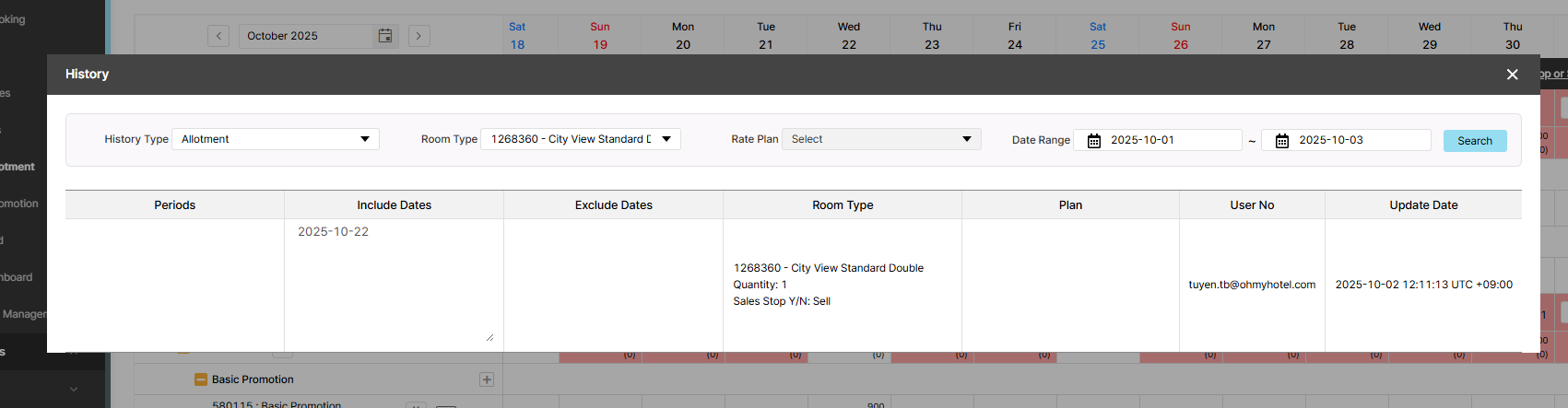
Task: Collapse the Basic Promotion group
Action: [x=200, y=379]
